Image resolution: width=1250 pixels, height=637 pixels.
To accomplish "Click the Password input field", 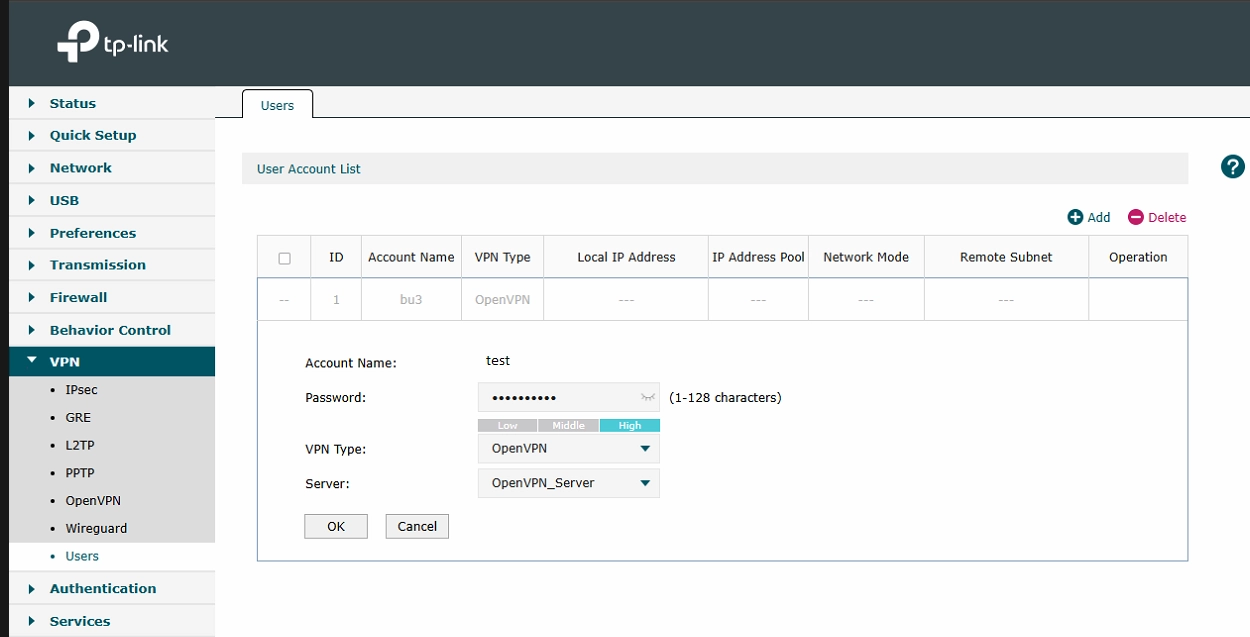I will click(558, 398).
